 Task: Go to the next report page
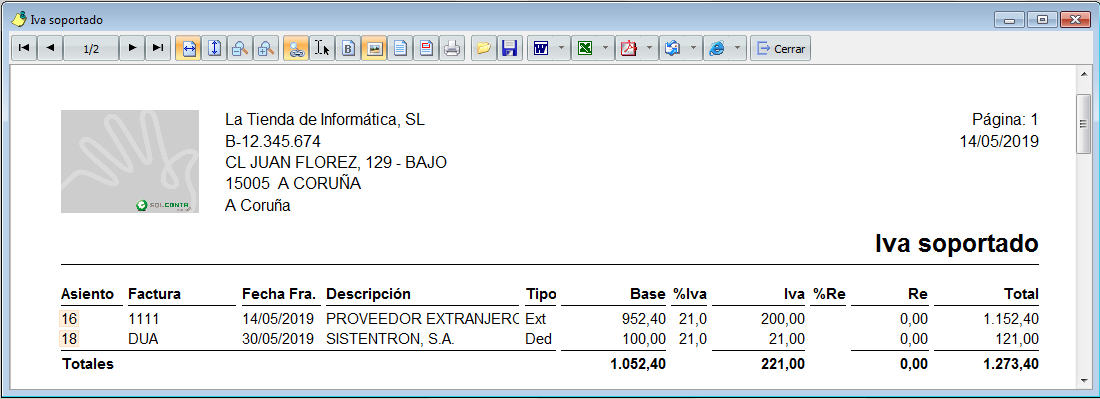132,48
